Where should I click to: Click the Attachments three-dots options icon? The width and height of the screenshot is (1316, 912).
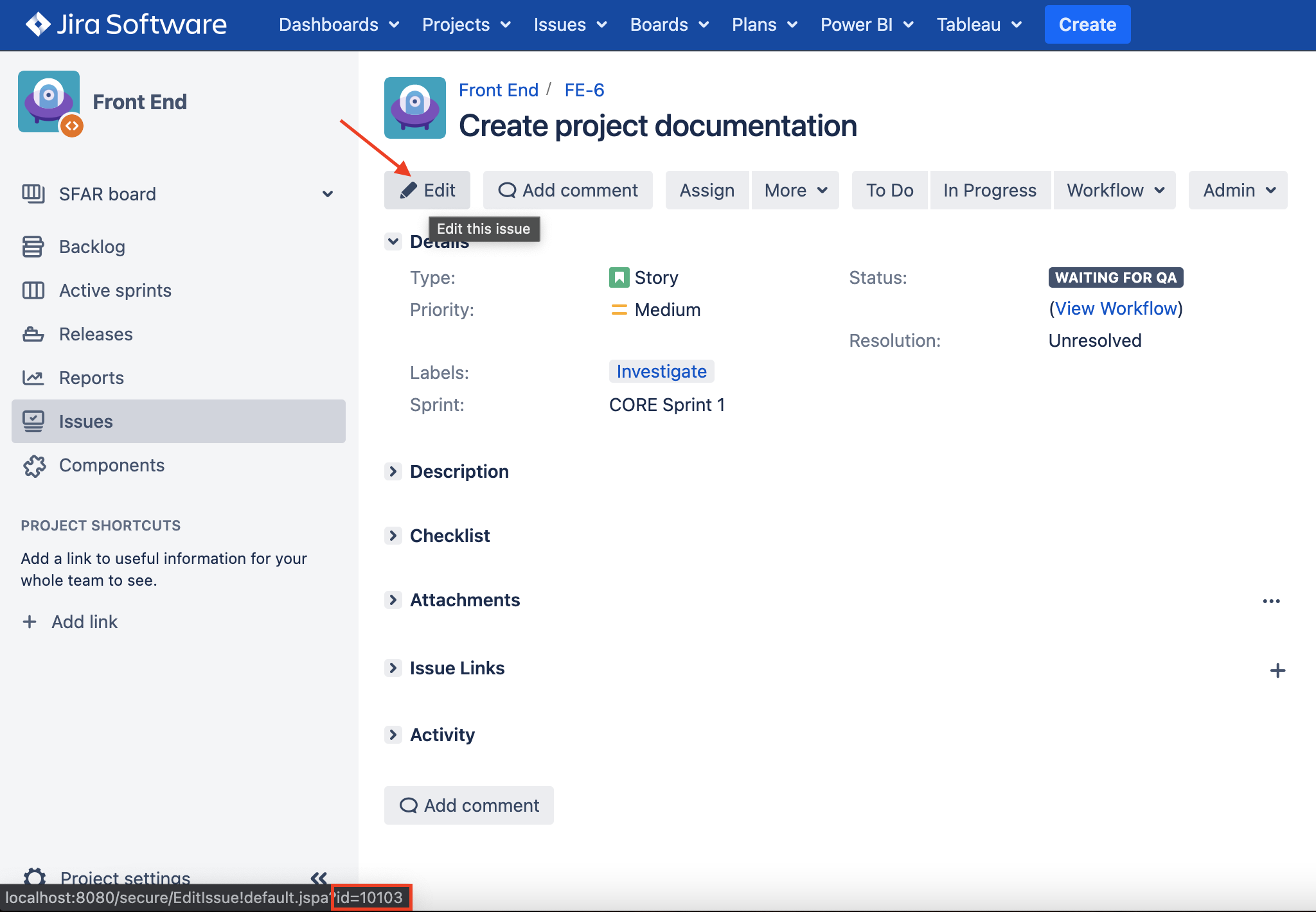point(1271,601)
